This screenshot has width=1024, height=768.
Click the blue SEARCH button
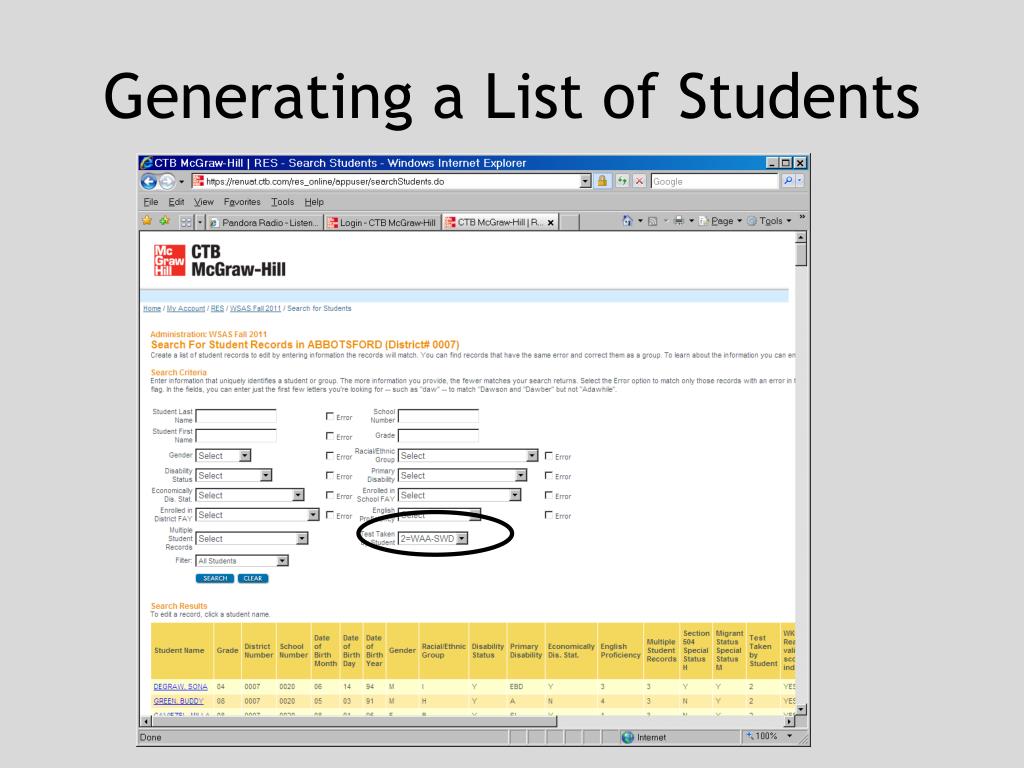[215, 579]
